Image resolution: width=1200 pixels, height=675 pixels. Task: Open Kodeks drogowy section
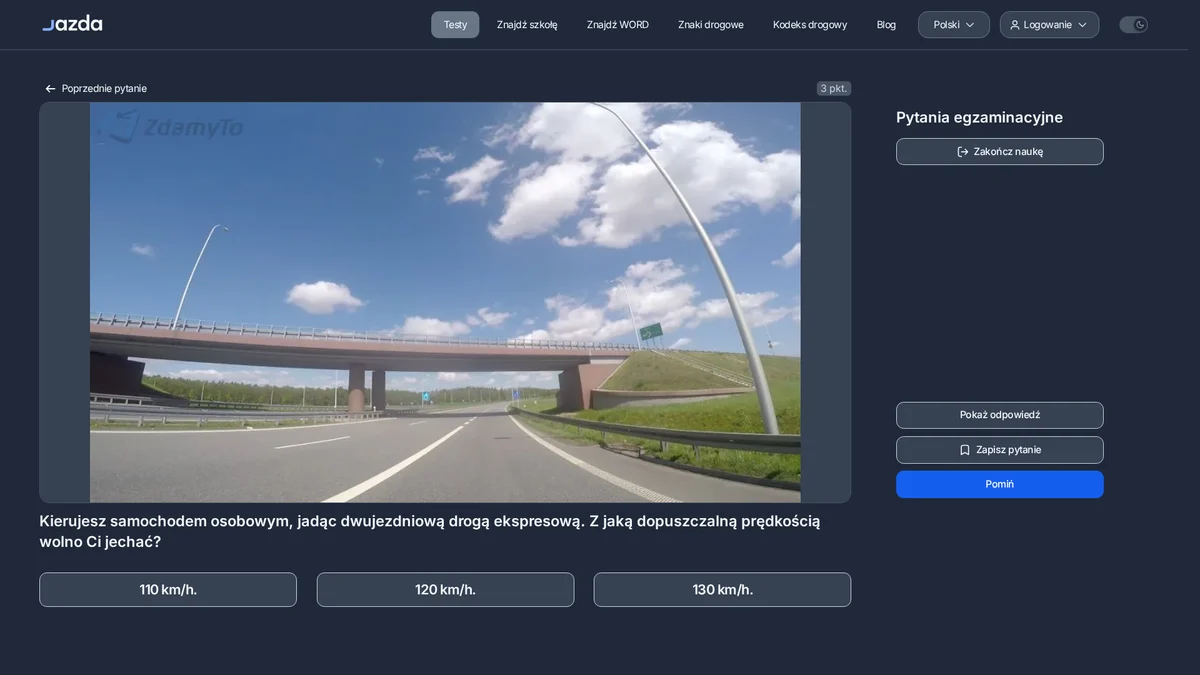point(810,25)
